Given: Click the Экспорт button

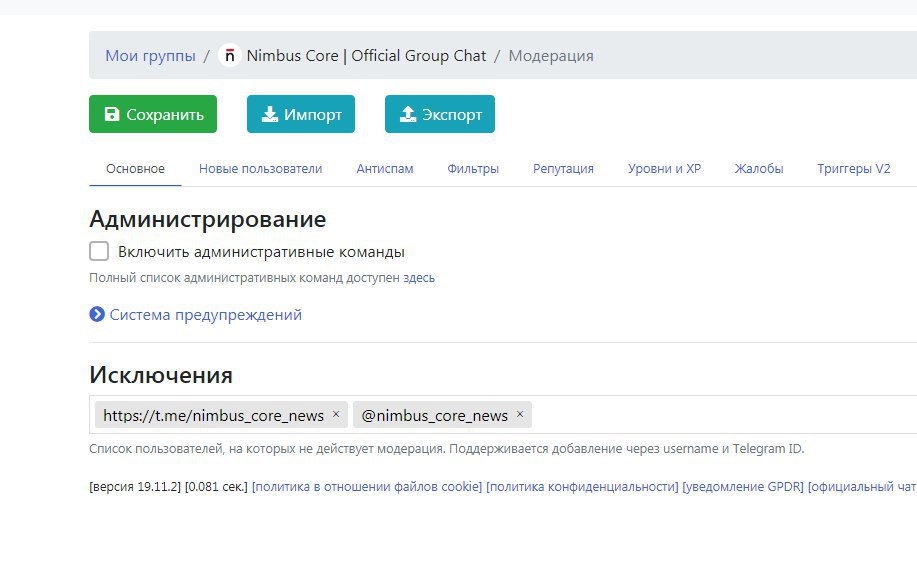Looking at the screenshot, I should click(440, 114).
